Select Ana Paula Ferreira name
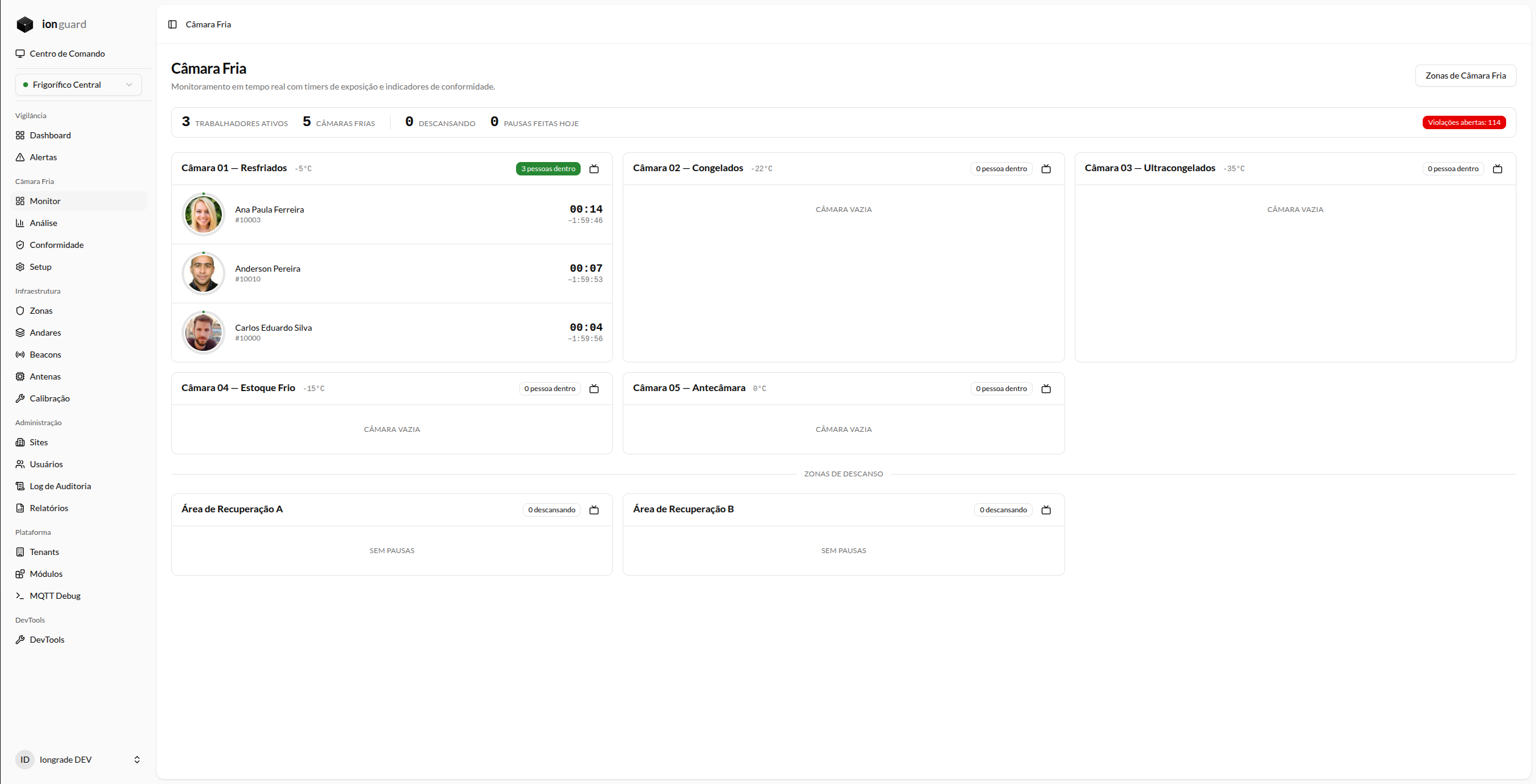Viewport: 1536px width, 784px height. click(269, 210)
